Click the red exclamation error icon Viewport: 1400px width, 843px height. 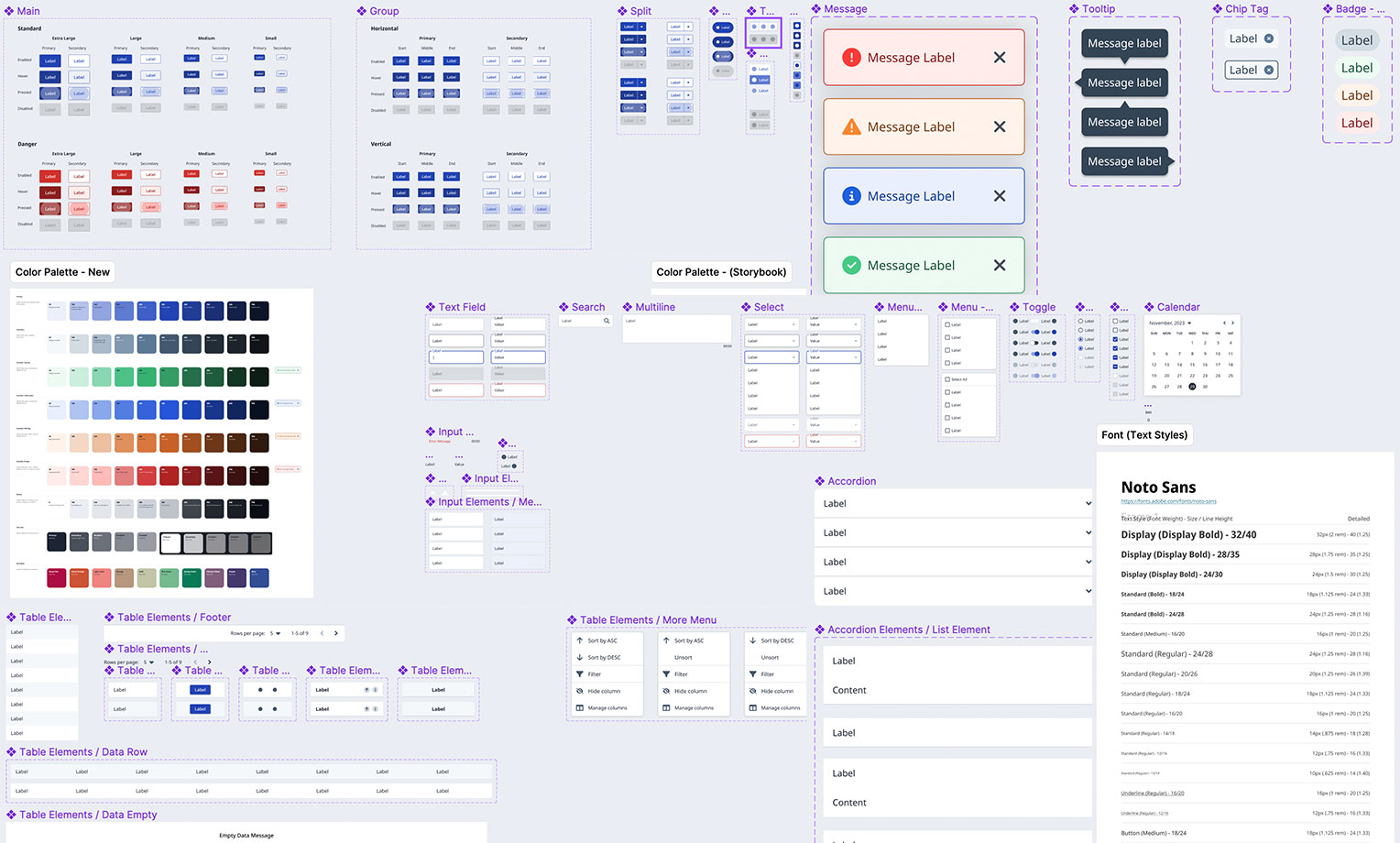(851, 58)
